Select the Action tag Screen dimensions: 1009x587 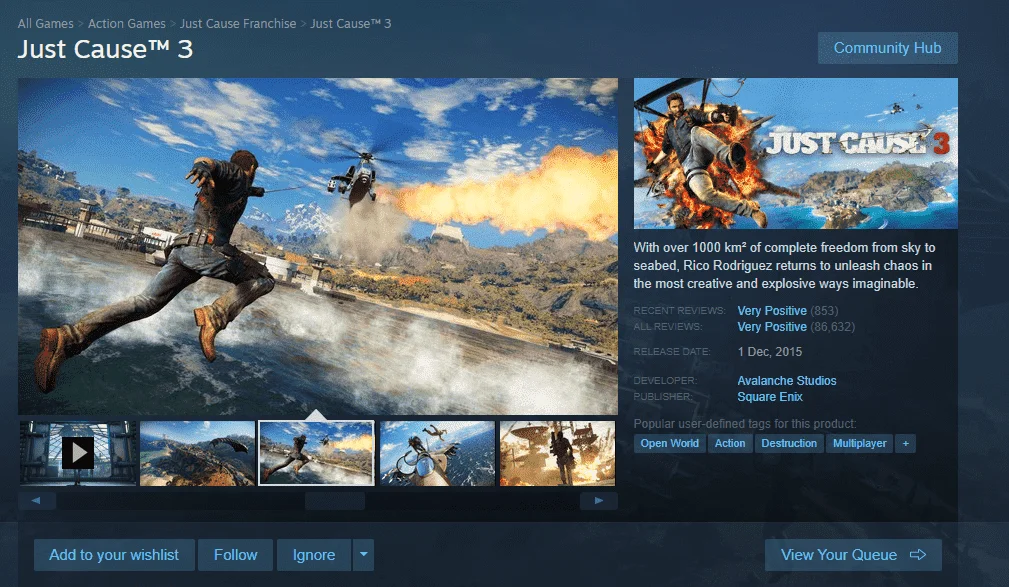coord(730,443)
